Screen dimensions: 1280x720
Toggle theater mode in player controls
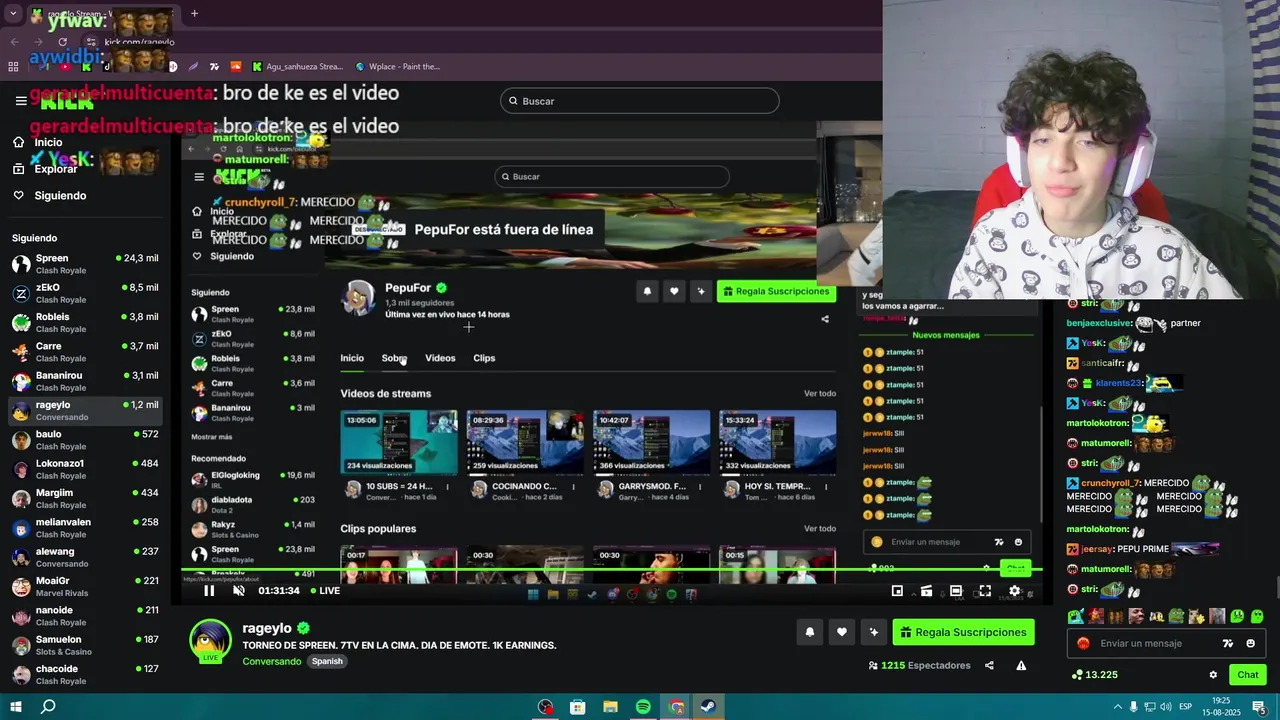[x=956, y=591]
